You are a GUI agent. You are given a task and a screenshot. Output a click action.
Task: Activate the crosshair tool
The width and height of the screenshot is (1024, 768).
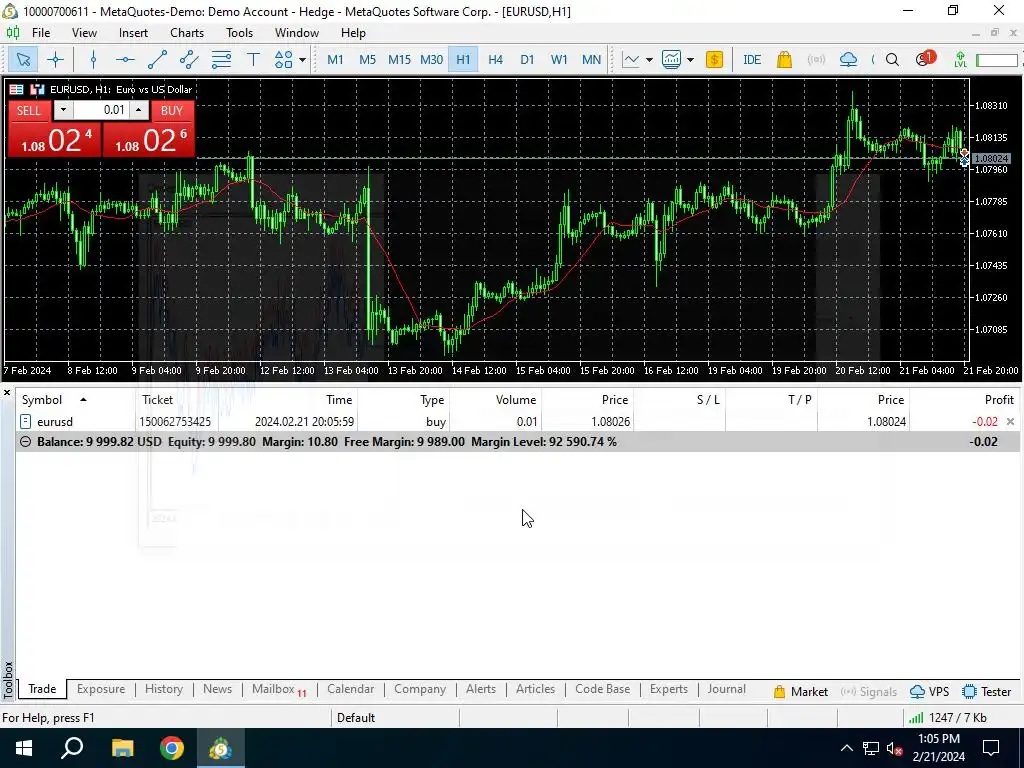56,60
